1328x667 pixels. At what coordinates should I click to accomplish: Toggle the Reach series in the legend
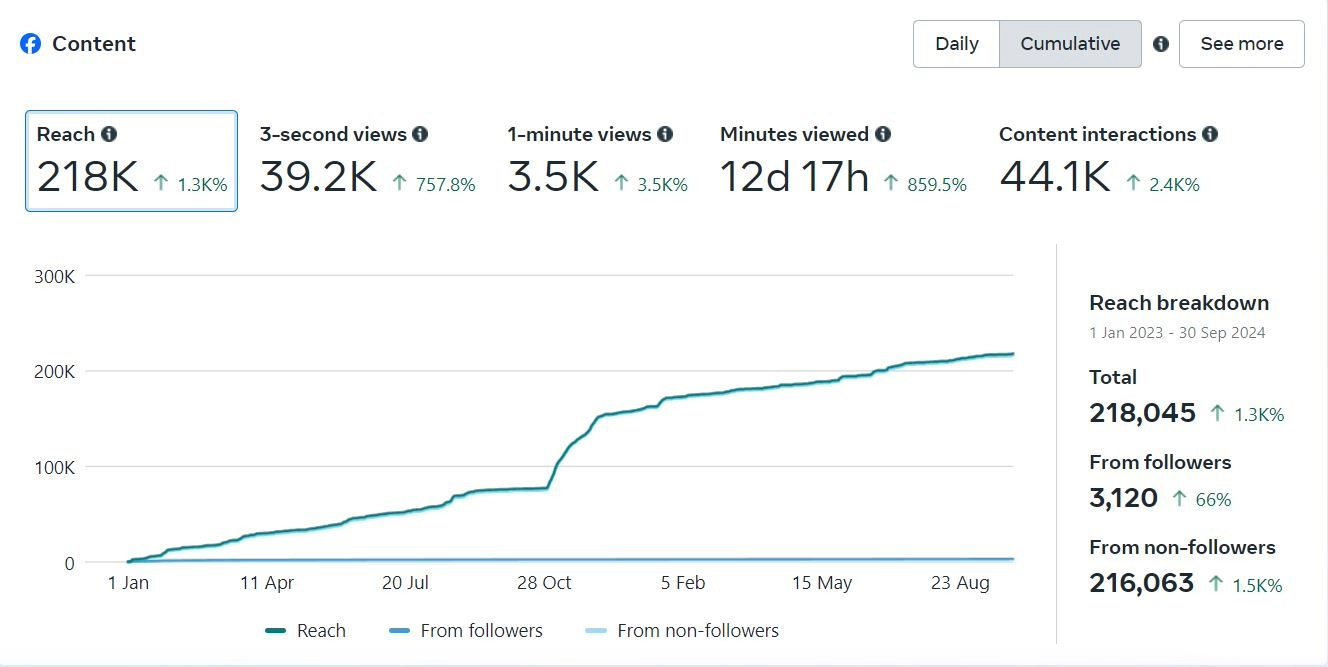[306, 631]
